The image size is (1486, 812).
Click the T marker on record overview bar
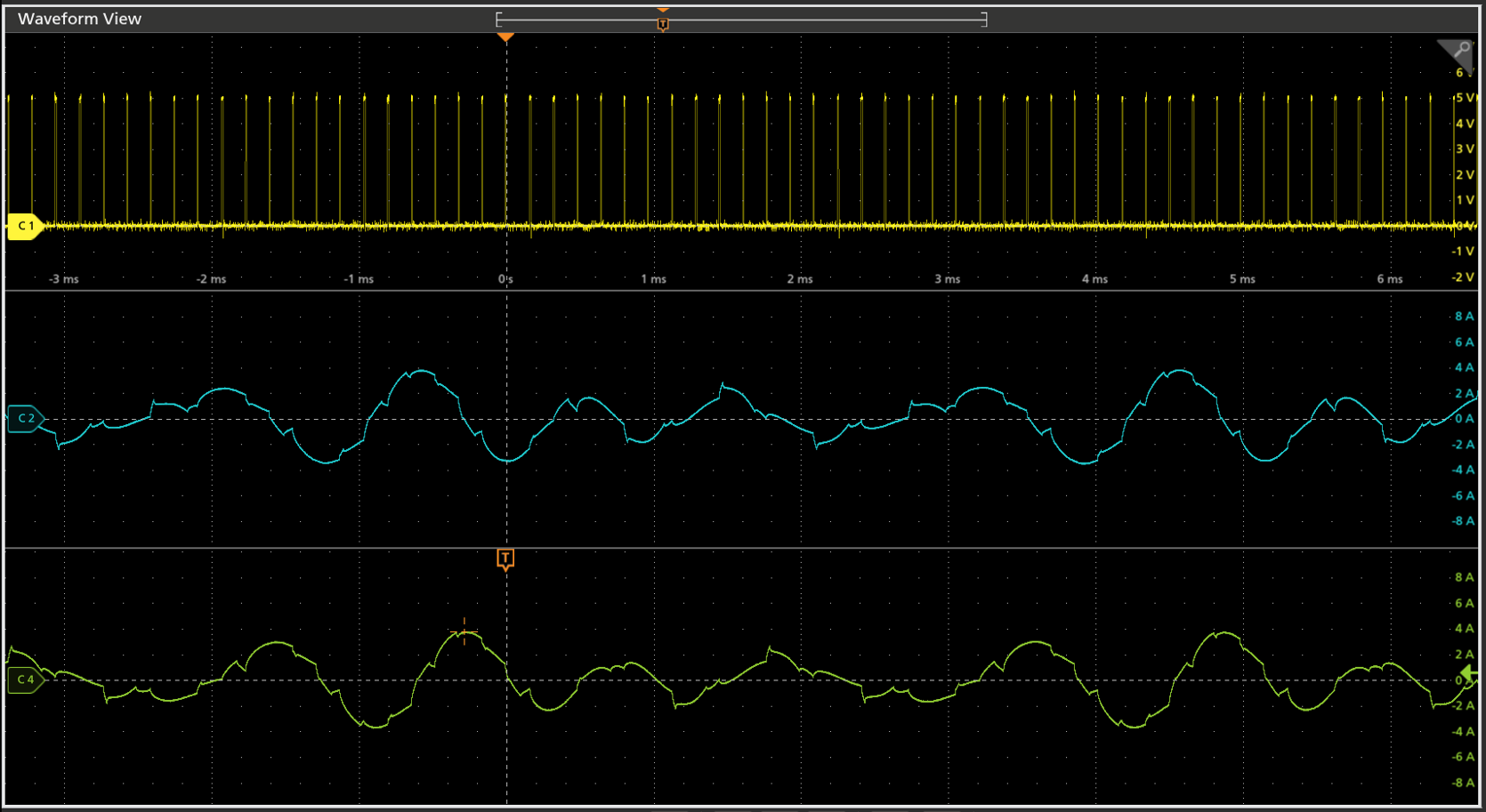(663, 24)
